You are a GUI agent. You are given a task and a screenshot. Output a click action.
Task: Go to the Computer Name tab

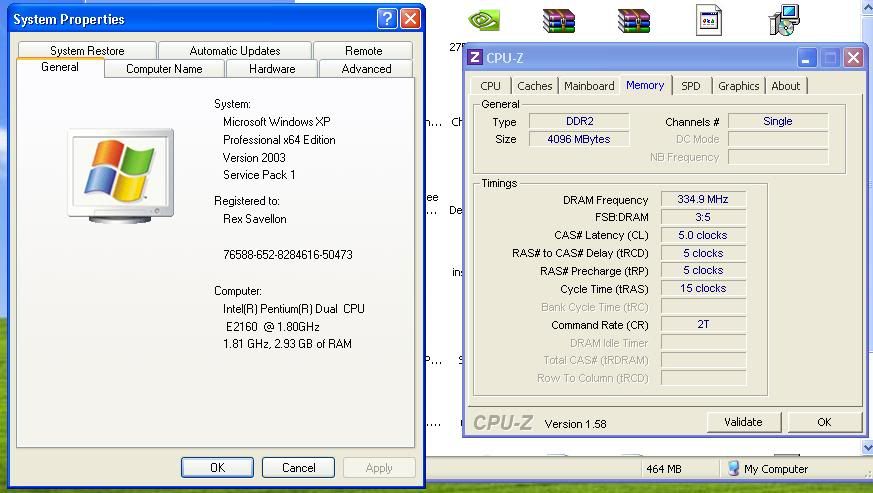(164, 69)
